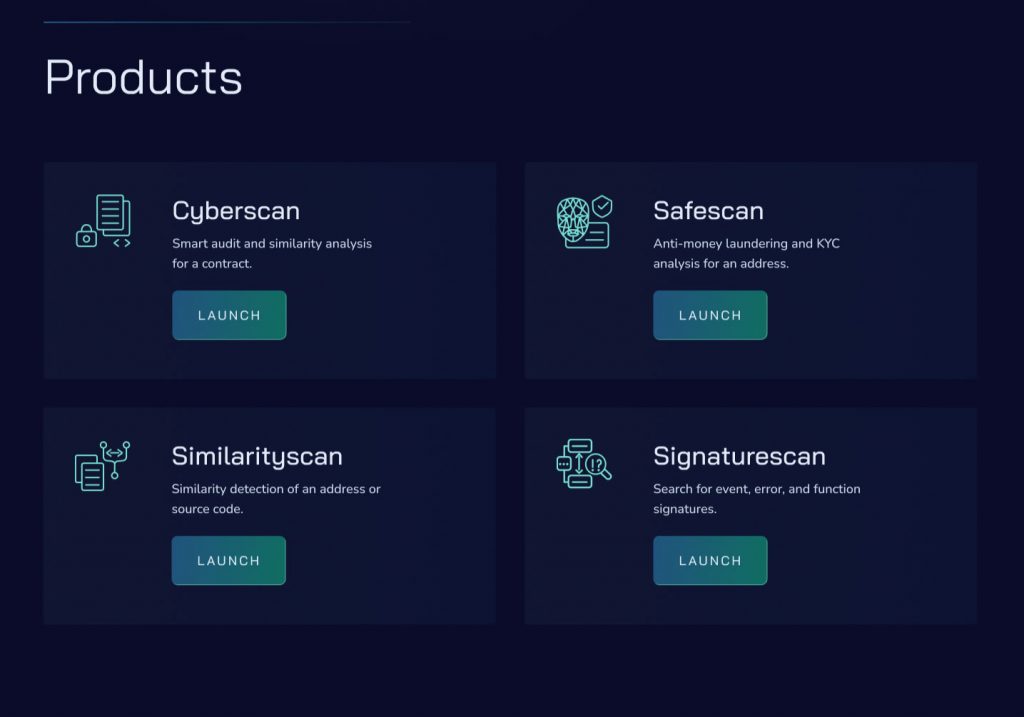
Task: Click the Products section heading
Action: 144,77
